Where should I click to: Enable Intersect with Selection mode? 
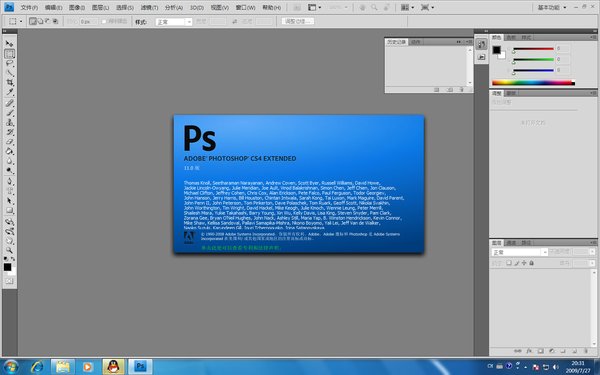[x=55, y=21]
